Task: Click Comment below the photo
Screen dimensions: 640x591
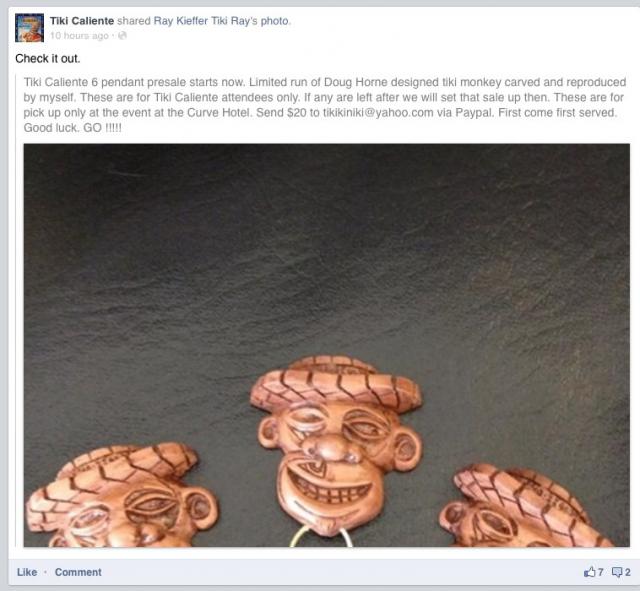Action: coord(78,572)
